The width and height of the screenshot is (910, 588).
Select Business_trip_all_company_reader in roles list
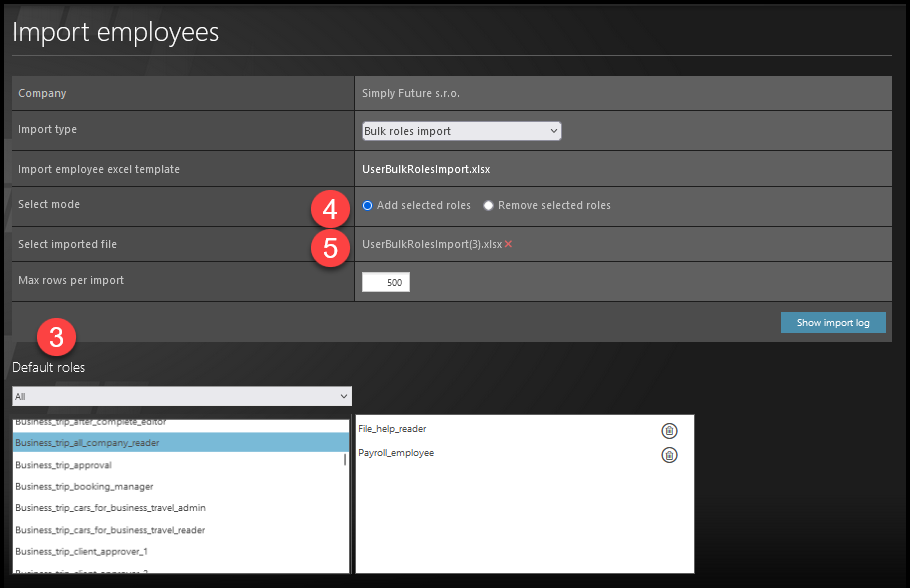tap(88, 442)
